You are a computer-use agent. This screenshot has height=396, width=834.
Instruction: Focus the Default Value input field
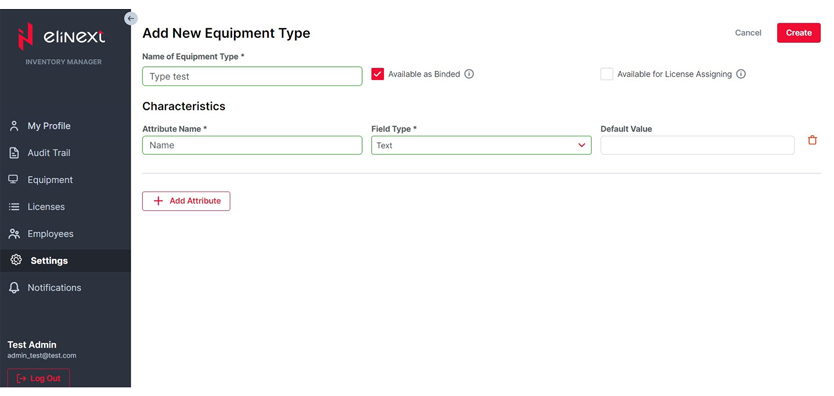click(x=697, y=145)
